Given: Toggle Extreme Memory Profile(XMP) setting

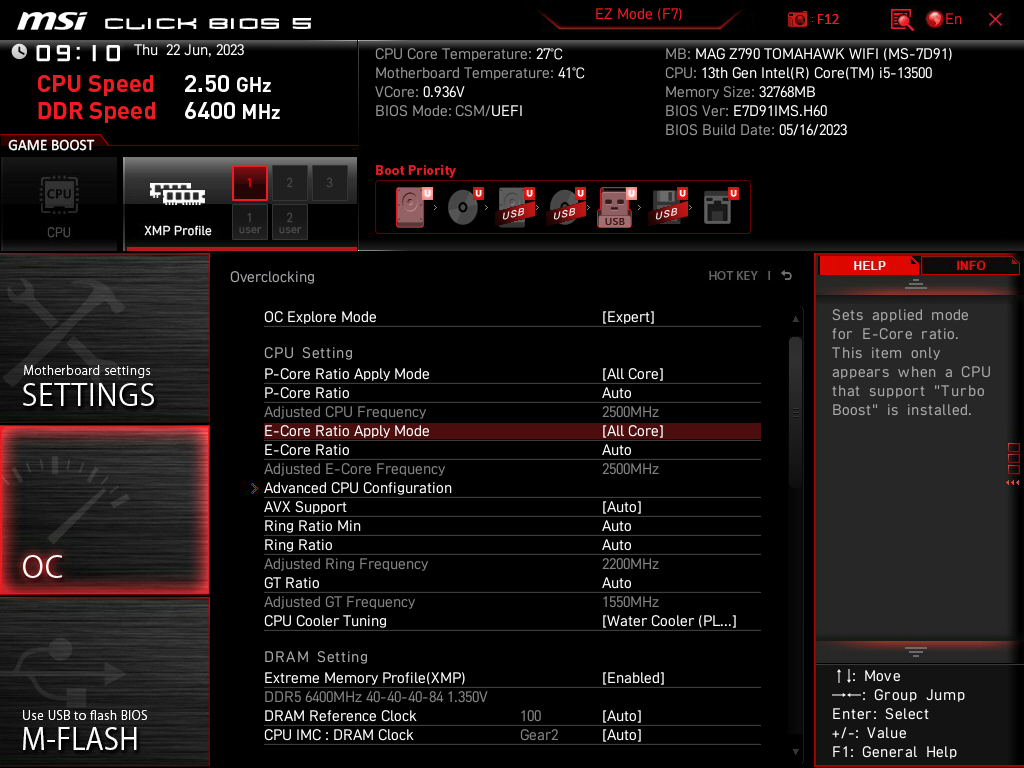Looking at the screenshot, I should [x=512, y=678].
